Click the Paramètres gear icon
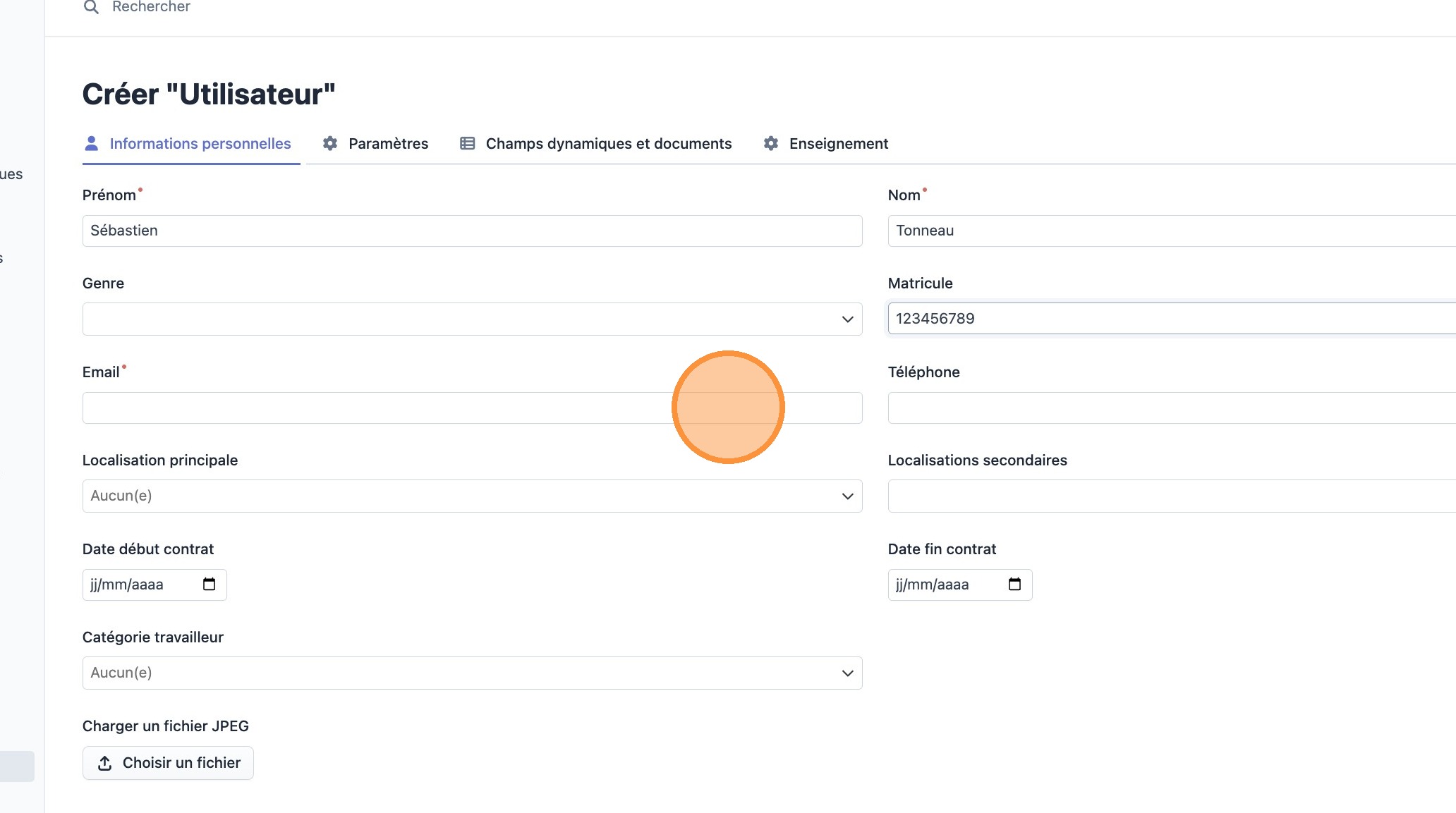The height and width of the screenshot is (813, 1456). [330, 144]
